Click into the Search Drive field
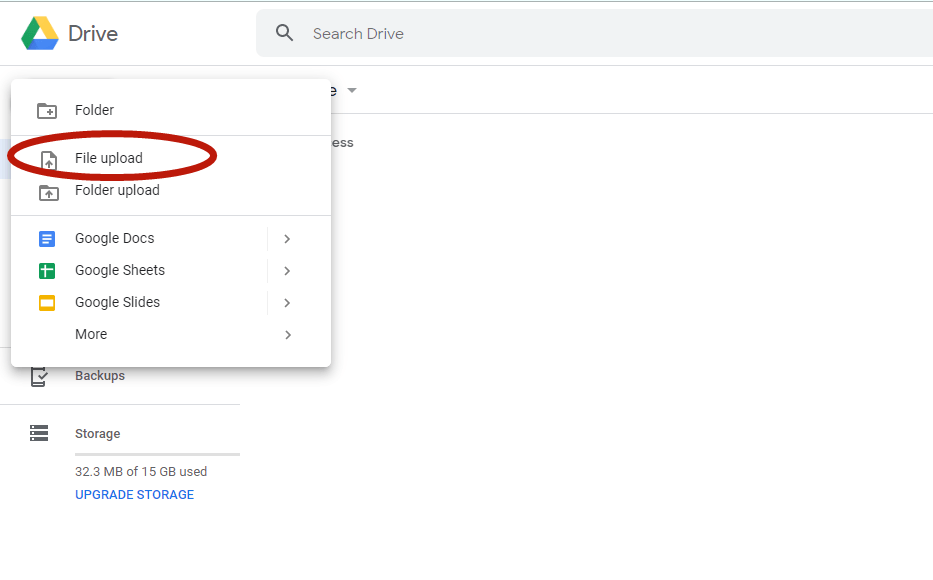 click(595, 33)
